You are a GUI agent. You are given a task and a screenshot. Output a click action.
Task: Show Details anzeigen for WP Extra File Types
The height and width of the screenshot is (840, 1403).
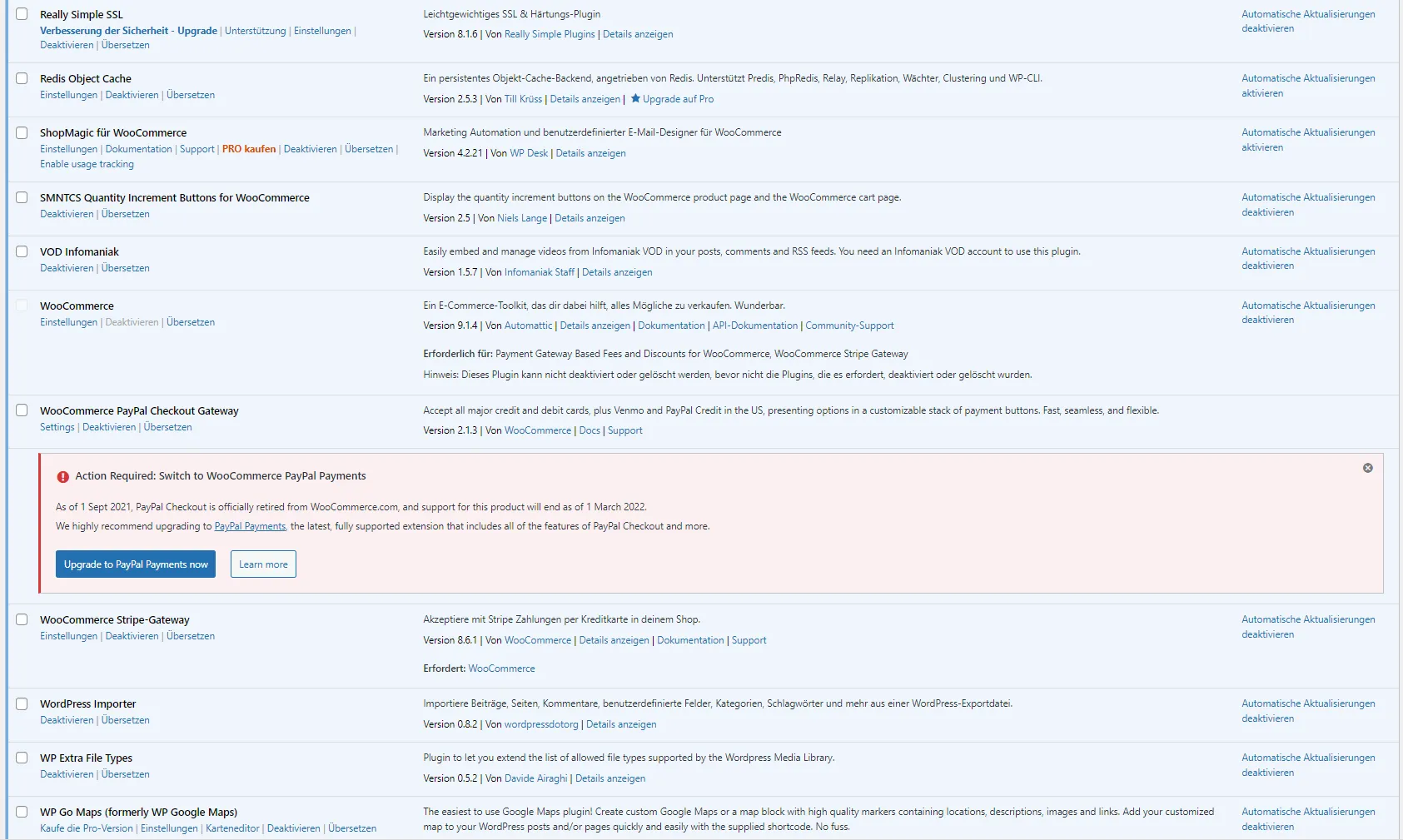[x=610, y=778]
